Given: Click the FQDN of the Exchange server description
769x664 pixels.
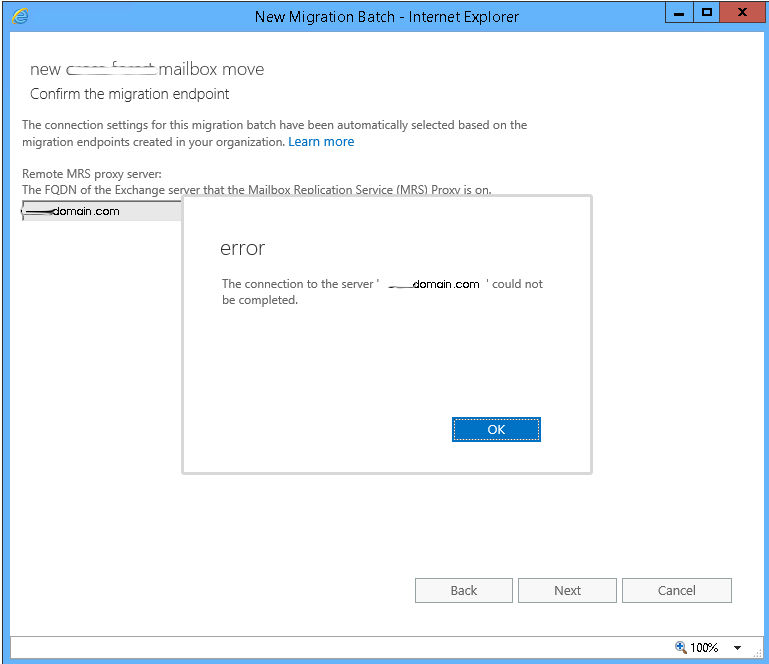Looking at the screenshot, I should pos(256,190).
